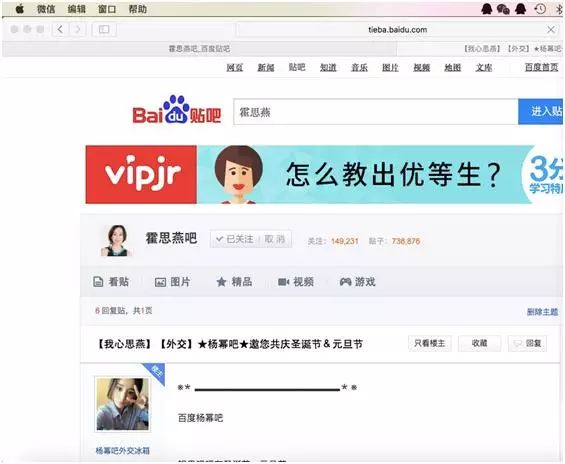
Task: Click the blue 进入贴吧 button
Action: pos(541,112)
